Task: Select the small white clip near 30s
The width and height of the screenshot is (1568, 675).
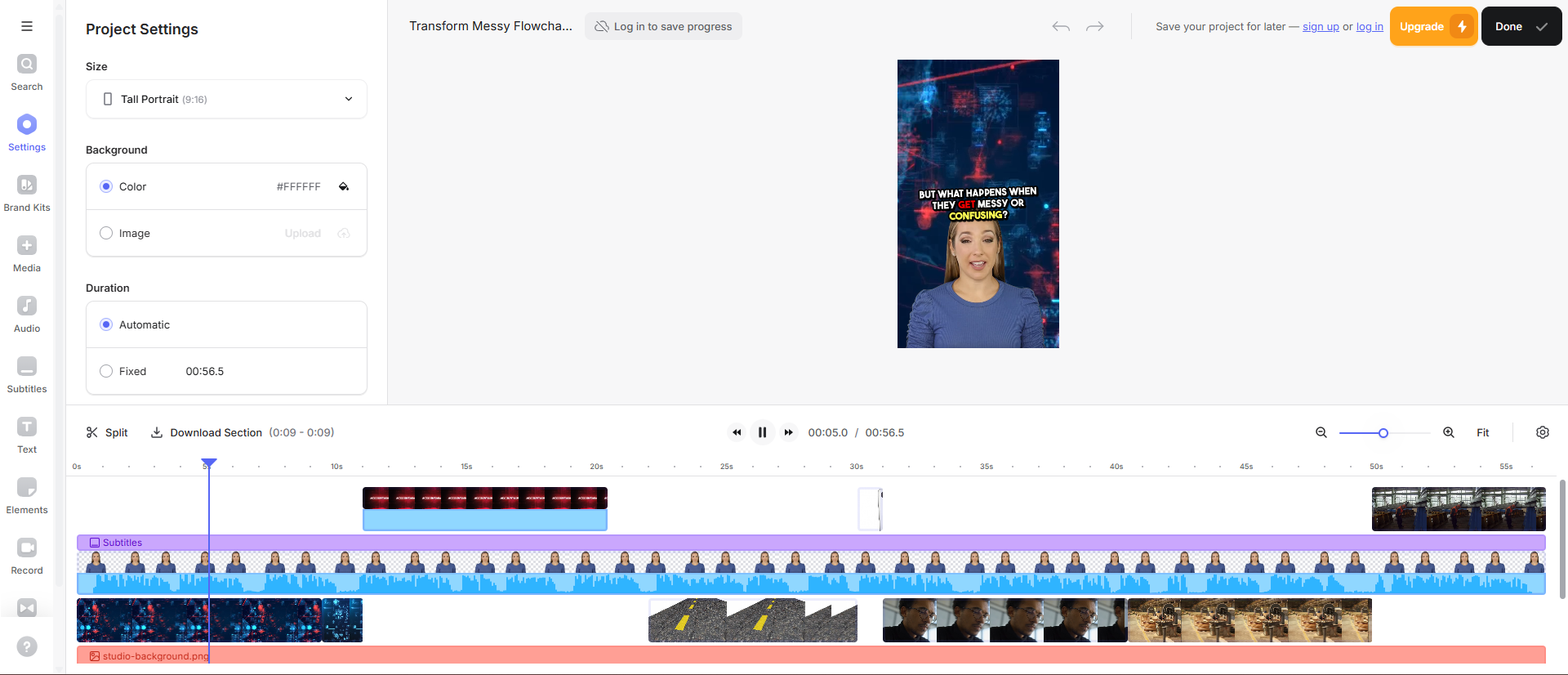Action: [x=871, y=509]
